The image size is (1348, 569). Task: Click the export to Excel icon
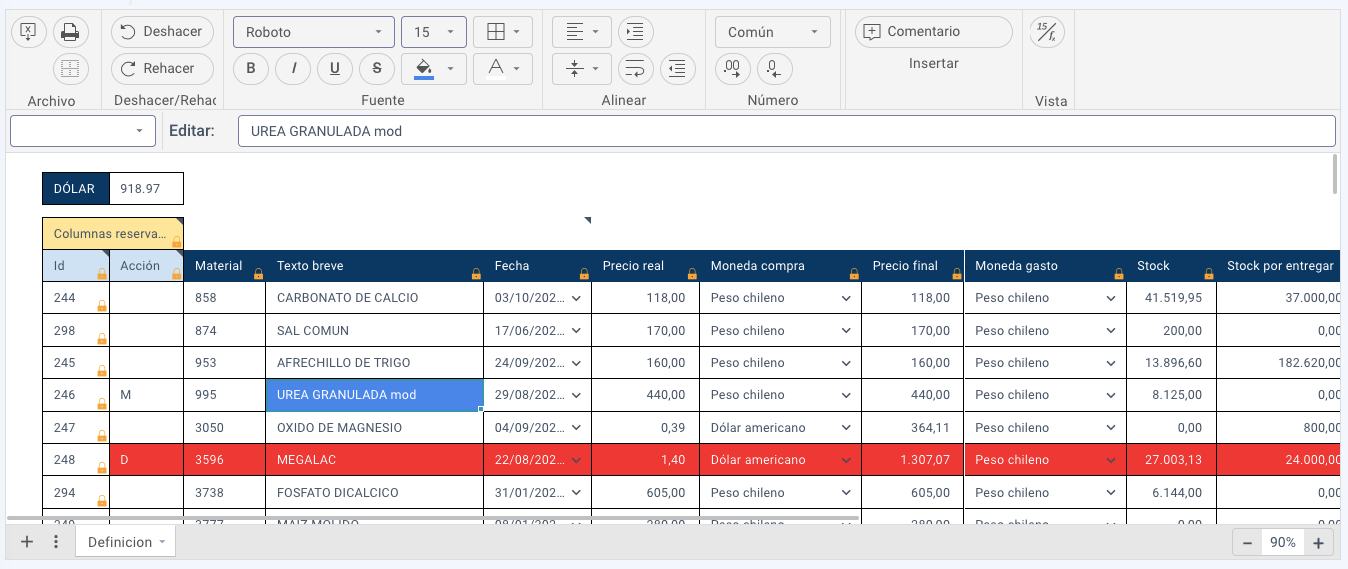click(x=28, y=32)
